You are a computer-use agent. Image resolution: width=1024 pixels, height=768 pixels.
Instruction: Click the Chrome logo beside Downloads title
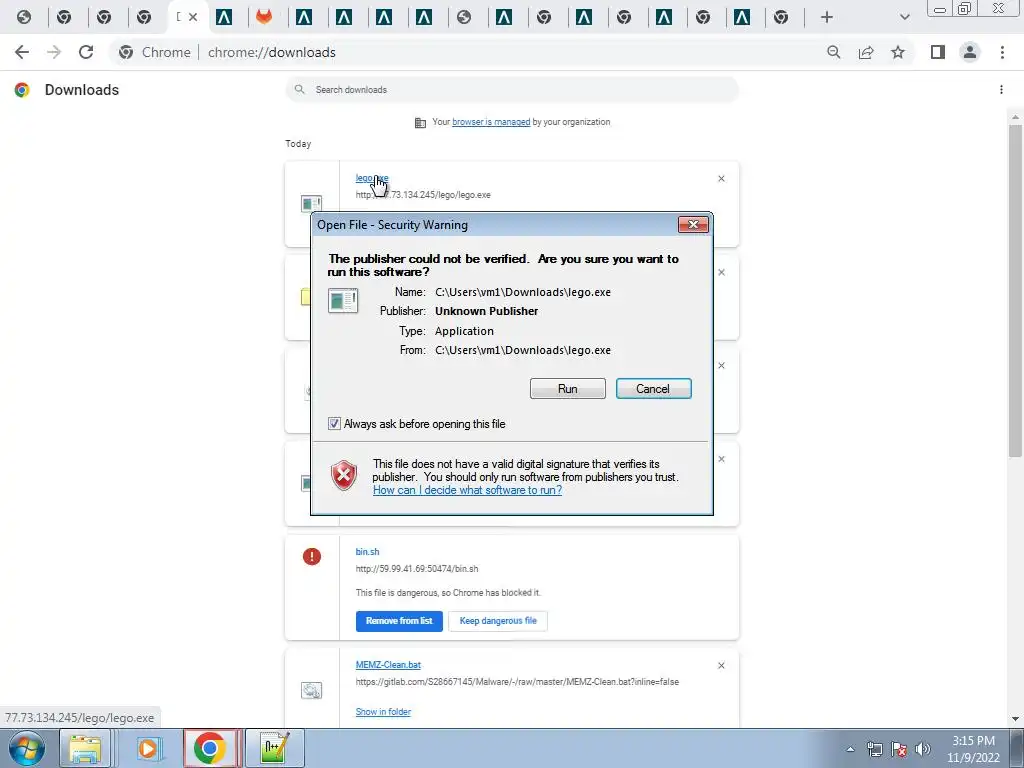[x=22, y=89]
